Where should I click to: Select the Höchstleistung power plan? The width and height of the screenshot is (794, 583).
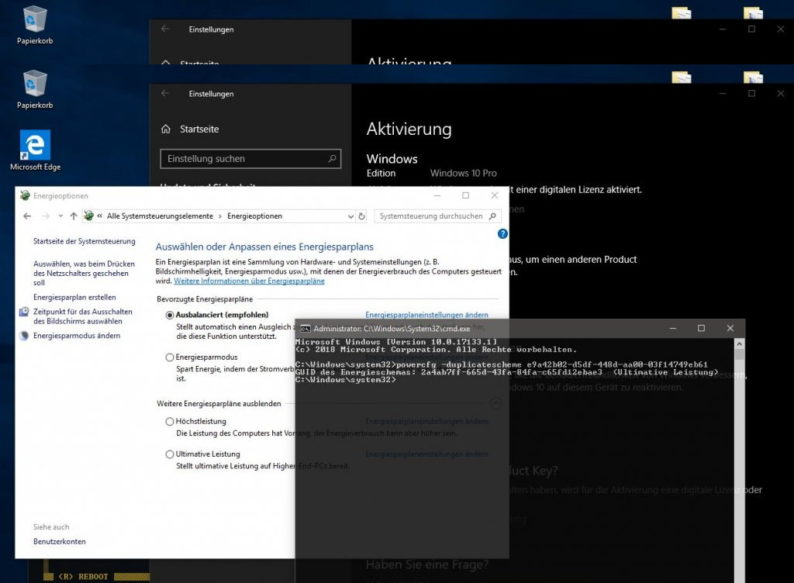pos(169,422)
